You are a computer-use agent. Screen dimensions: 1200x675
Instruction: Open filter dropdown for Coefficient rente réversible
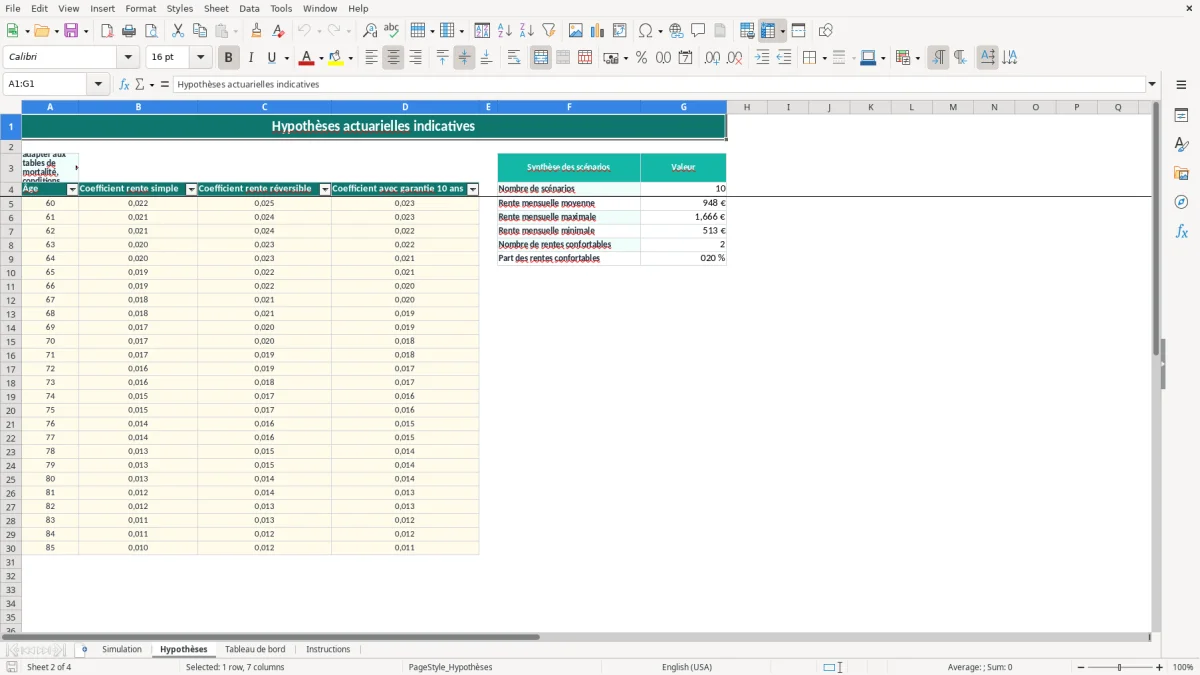pos(325,189)
